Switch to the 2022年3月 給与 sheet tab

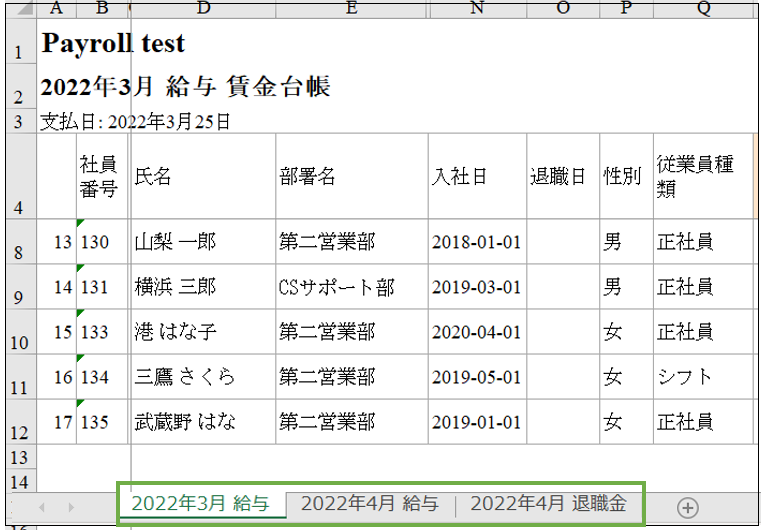coord(200,504)
